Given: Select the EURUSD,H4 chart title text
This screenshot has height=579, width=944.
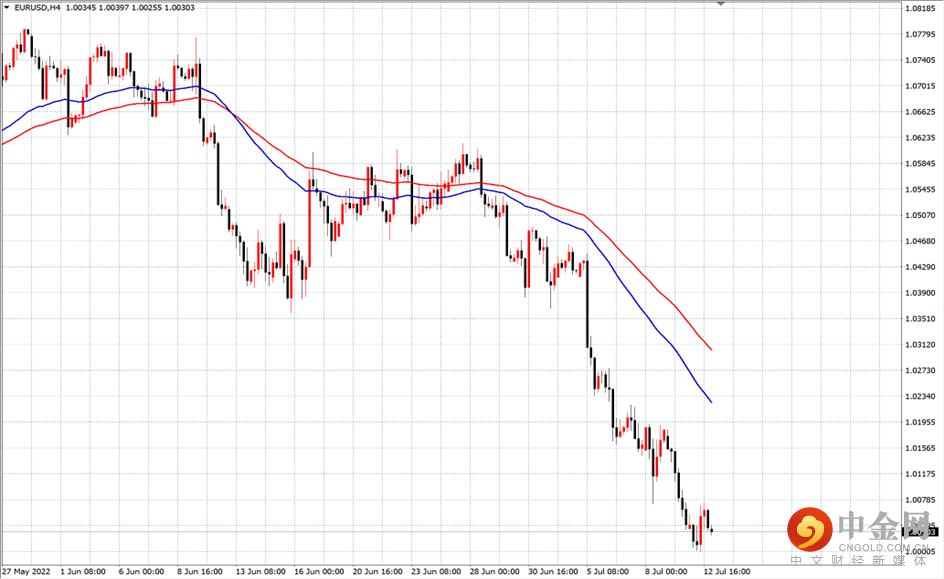Looking at the screenshot, I should [37, 7].
